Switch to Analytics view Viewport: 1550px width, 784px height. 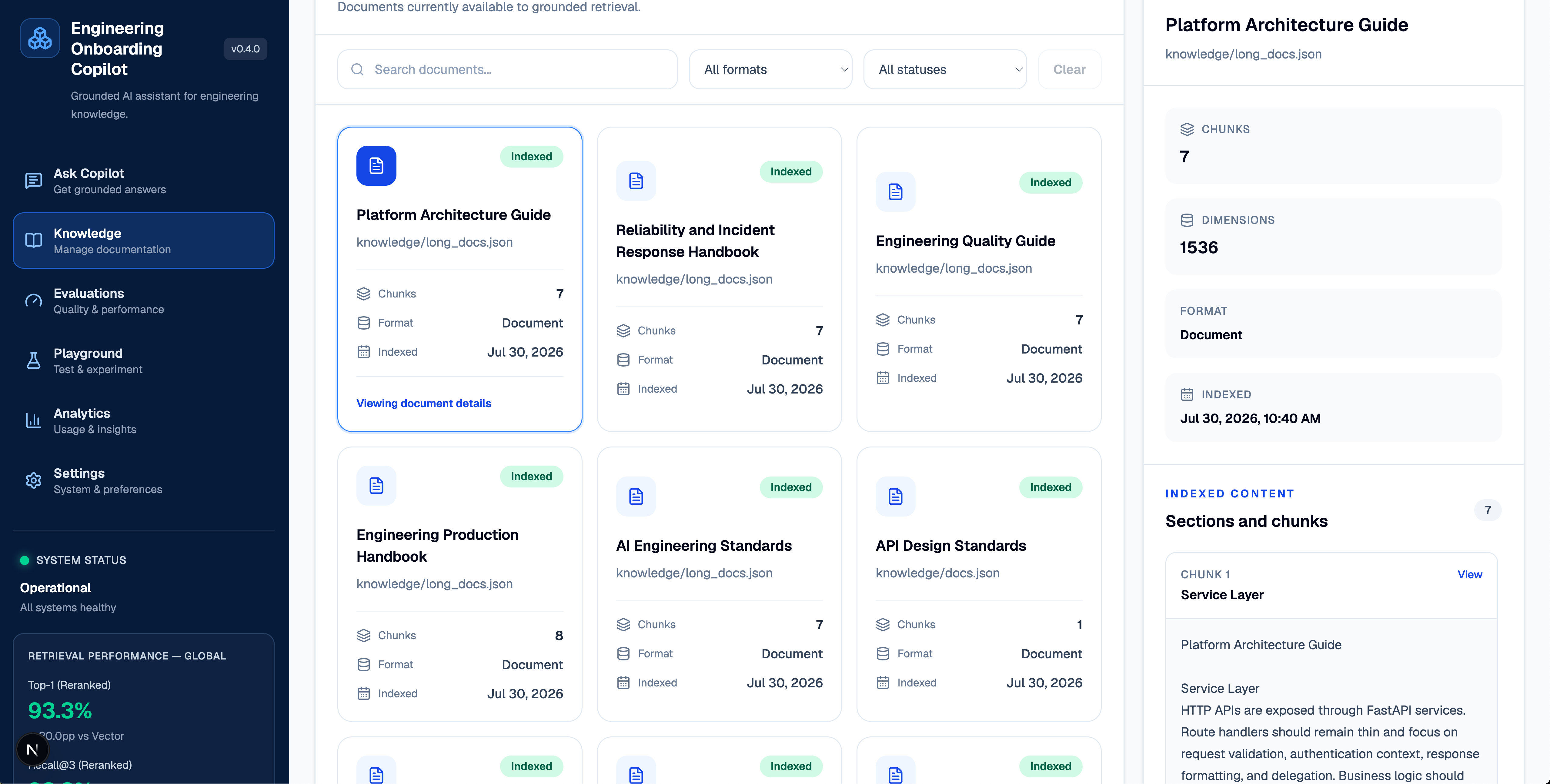(x=143, y=421)
